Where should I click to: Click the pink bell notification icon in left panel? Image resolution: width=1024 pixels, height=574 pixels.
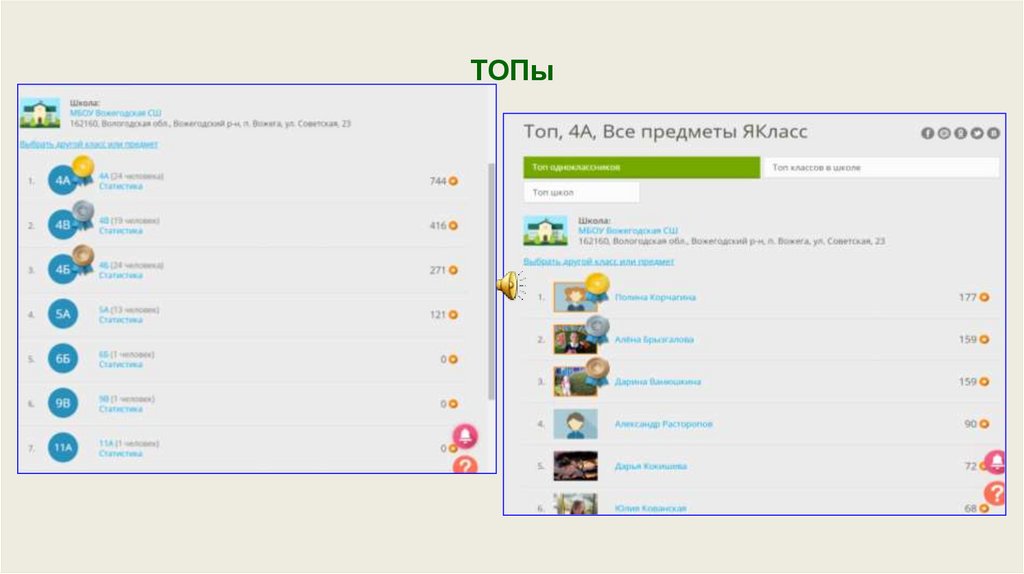click(465, 436)
